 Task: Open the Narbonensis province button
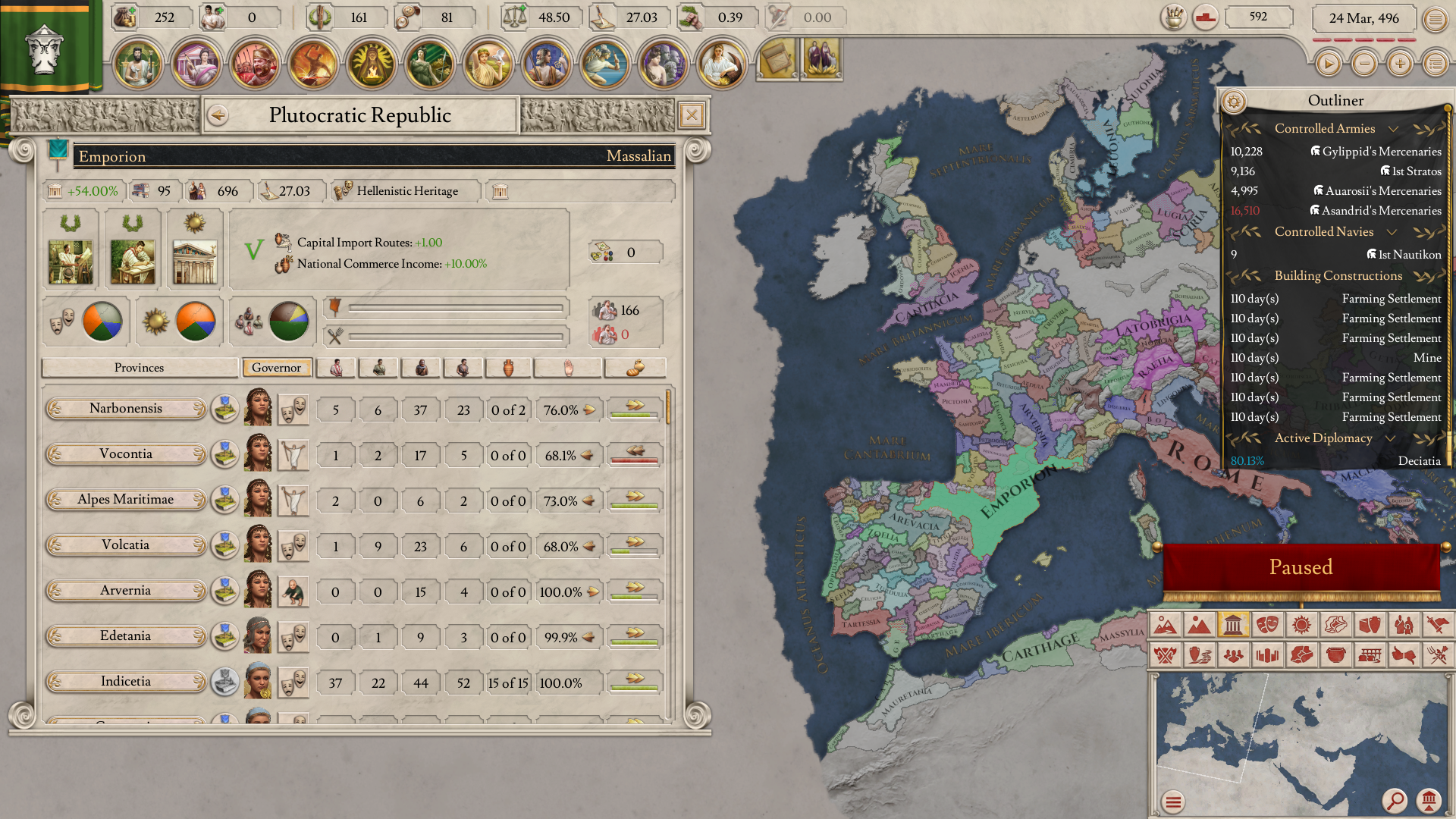click(x=126, y=409)
